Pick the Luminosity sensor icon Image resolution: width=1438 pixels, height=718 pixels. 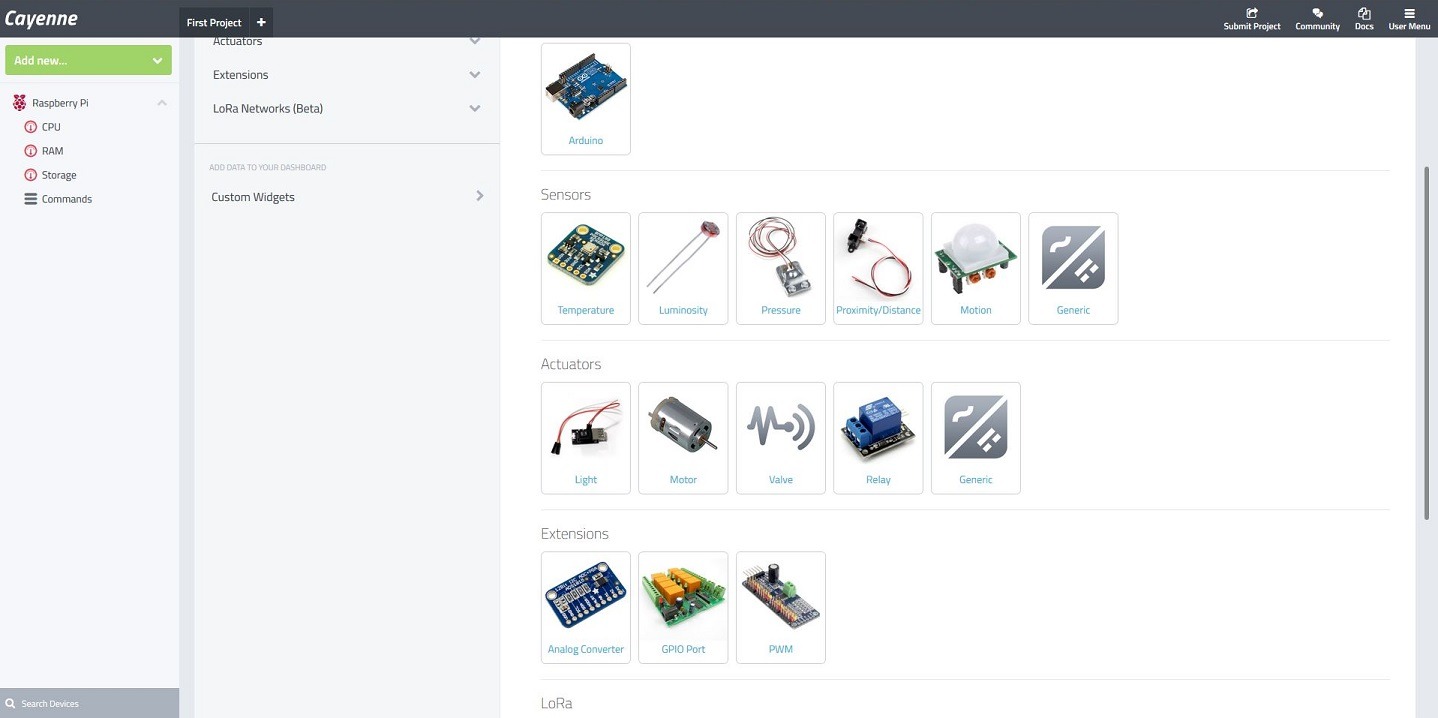click(683, 256)
